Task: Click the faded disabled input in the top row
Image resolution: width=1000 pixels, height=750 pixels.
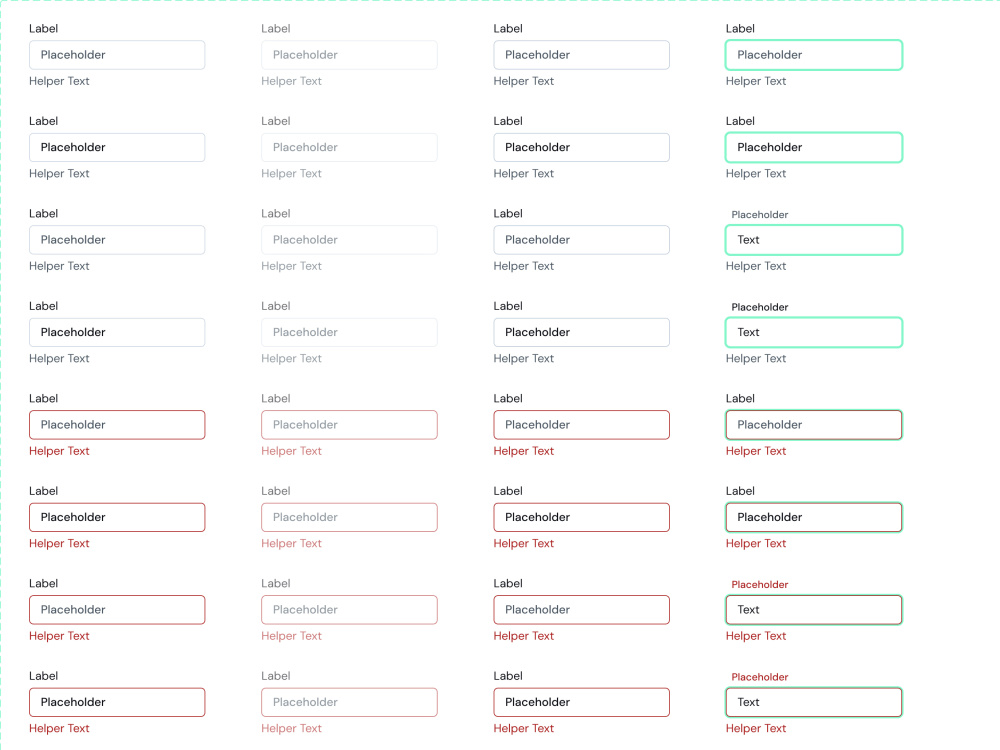Action: pyautogui.click(x=349, y=55)
